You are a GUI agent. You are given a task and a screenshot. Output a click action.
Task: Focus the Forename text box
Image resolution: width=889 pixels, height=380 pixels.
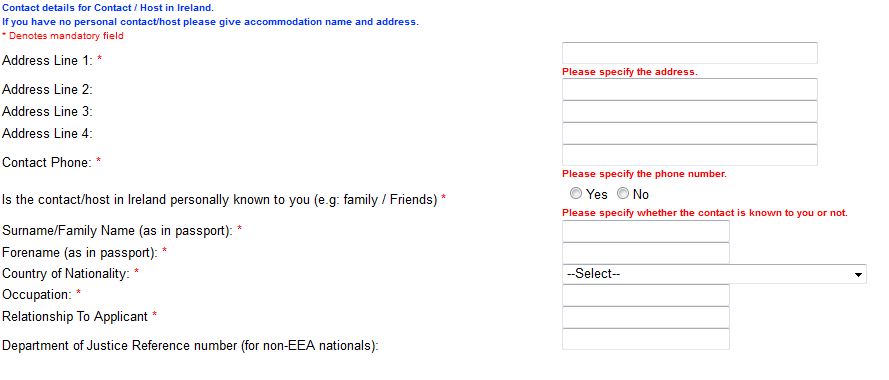[x=646, y=253]
